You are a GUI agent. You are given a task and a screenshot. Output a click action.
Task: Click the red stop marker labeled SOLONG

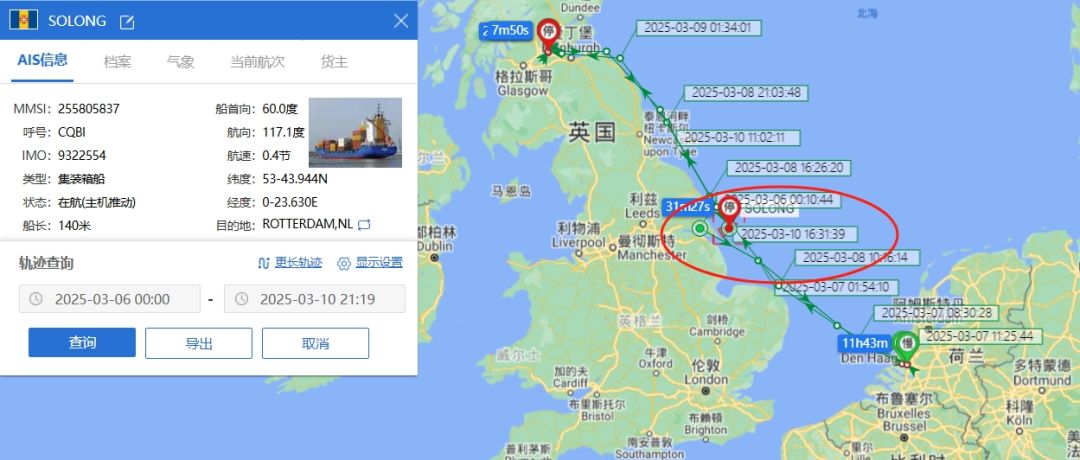coord(729,213)
